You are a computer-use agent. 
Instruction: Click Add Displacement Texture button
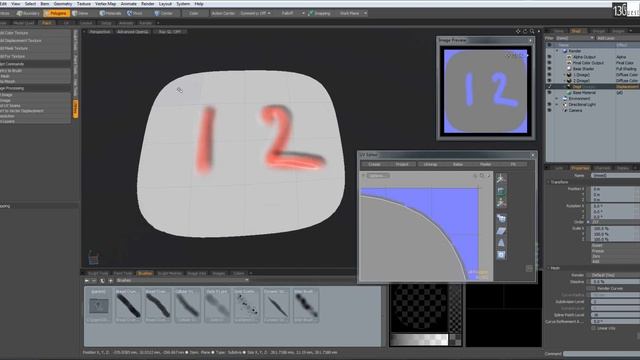coord(35,40)
